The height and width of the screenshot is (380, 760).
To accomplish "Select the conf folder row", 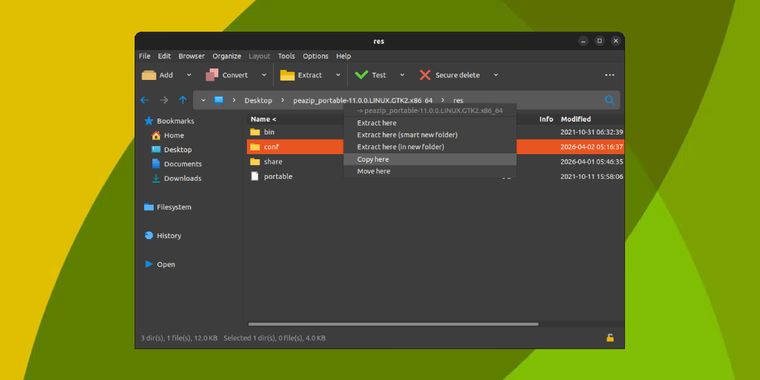I will click(435, 147).
